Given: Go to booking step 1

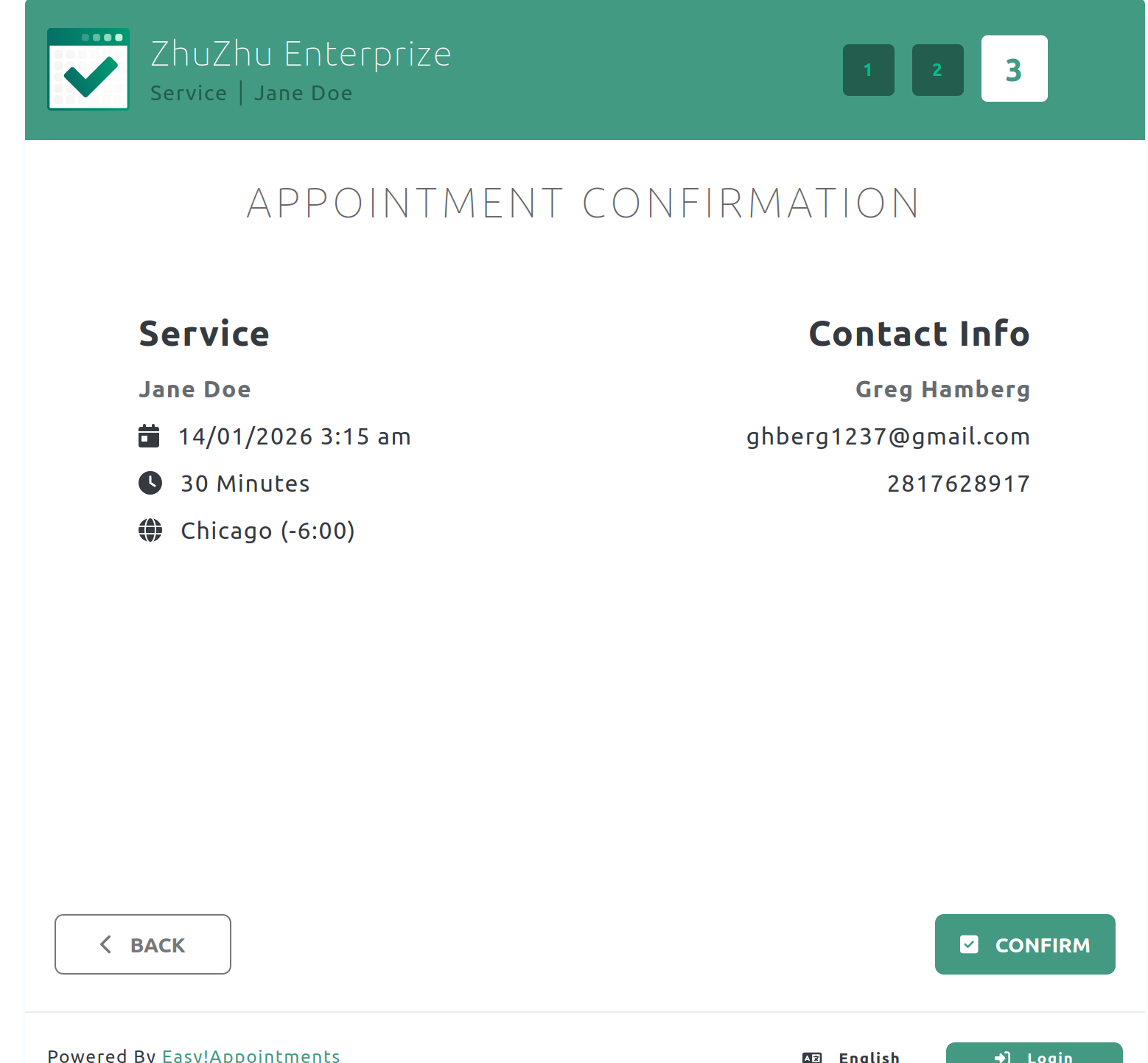Looking at the screenshot, I should point(868,70).
